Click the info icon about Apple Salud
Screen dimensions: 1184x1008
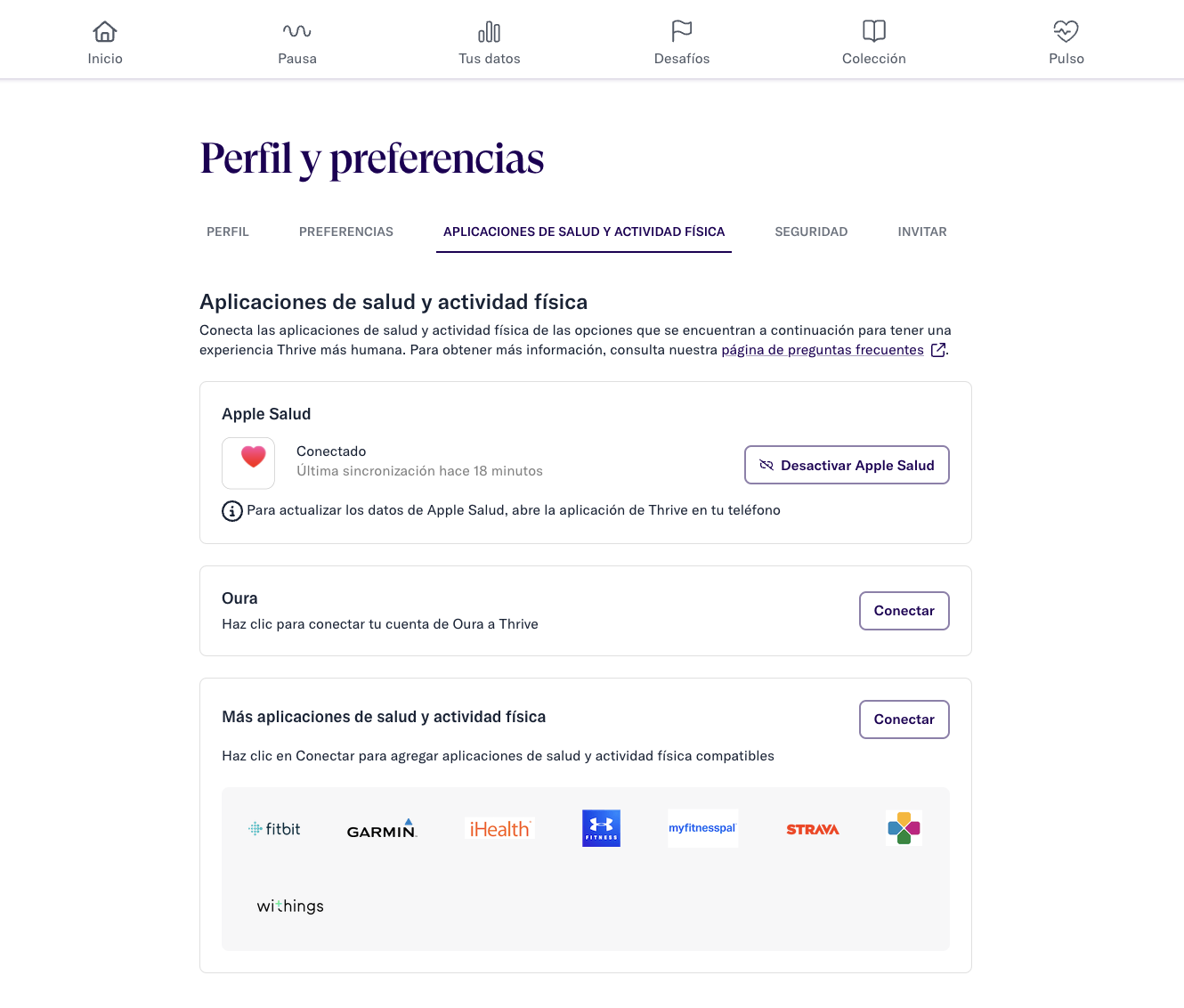tap(231, 511)
